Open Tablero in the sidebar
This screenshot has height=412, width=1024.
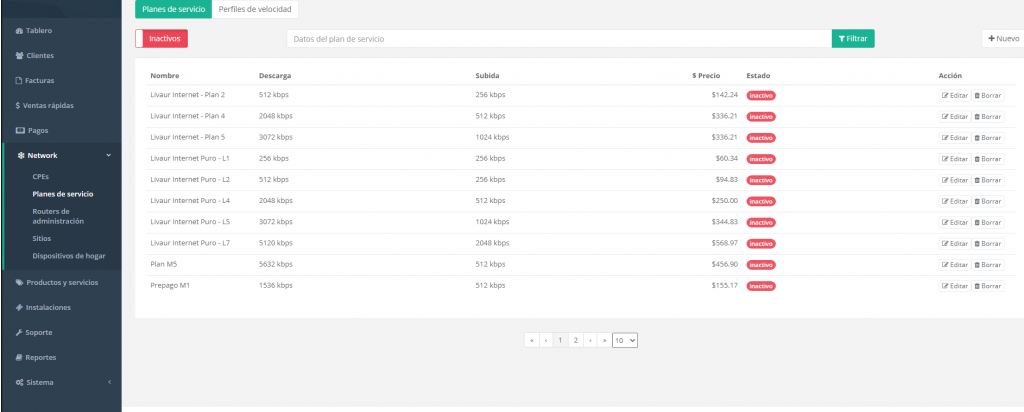click(34, 31)
